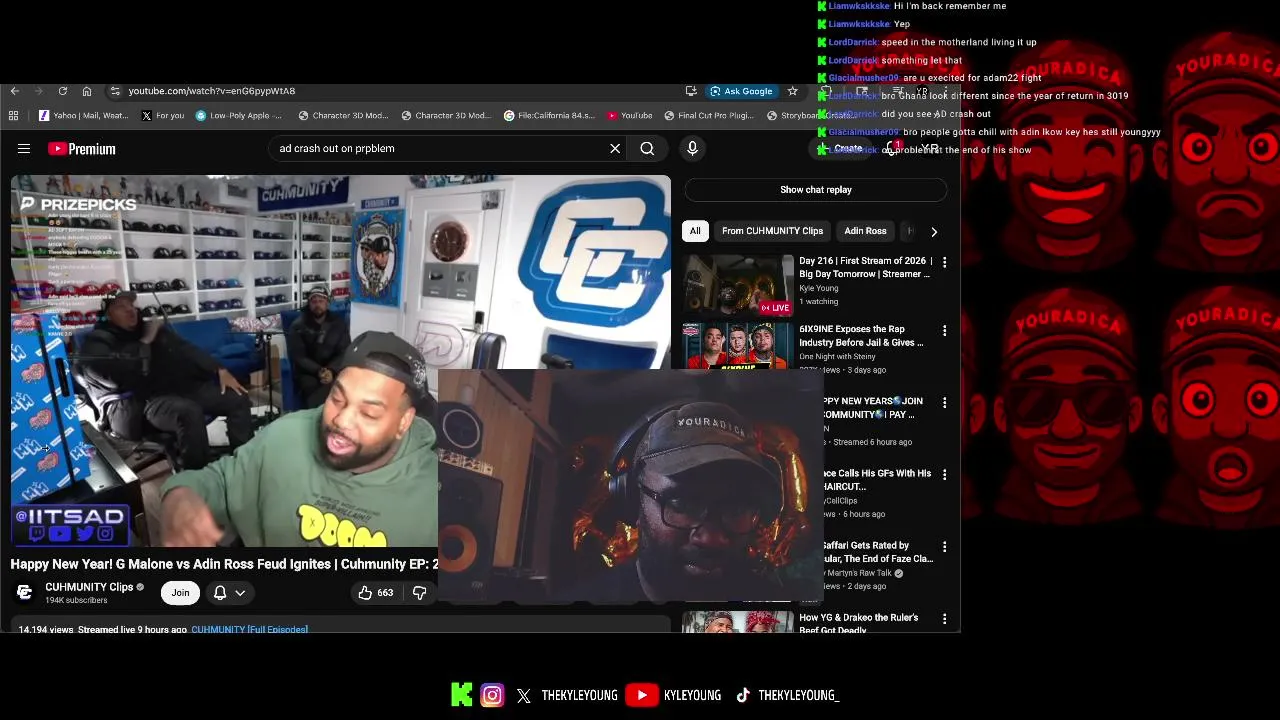1280x720 pixels.
Task: Open the CUHMUNITY Clips channel name
Action: [89, 587]
